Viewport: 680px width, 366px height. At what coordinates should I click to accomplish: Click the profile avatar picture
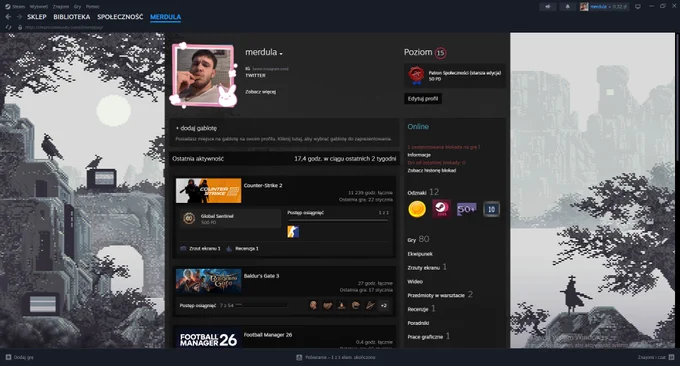tap(204, 75)
